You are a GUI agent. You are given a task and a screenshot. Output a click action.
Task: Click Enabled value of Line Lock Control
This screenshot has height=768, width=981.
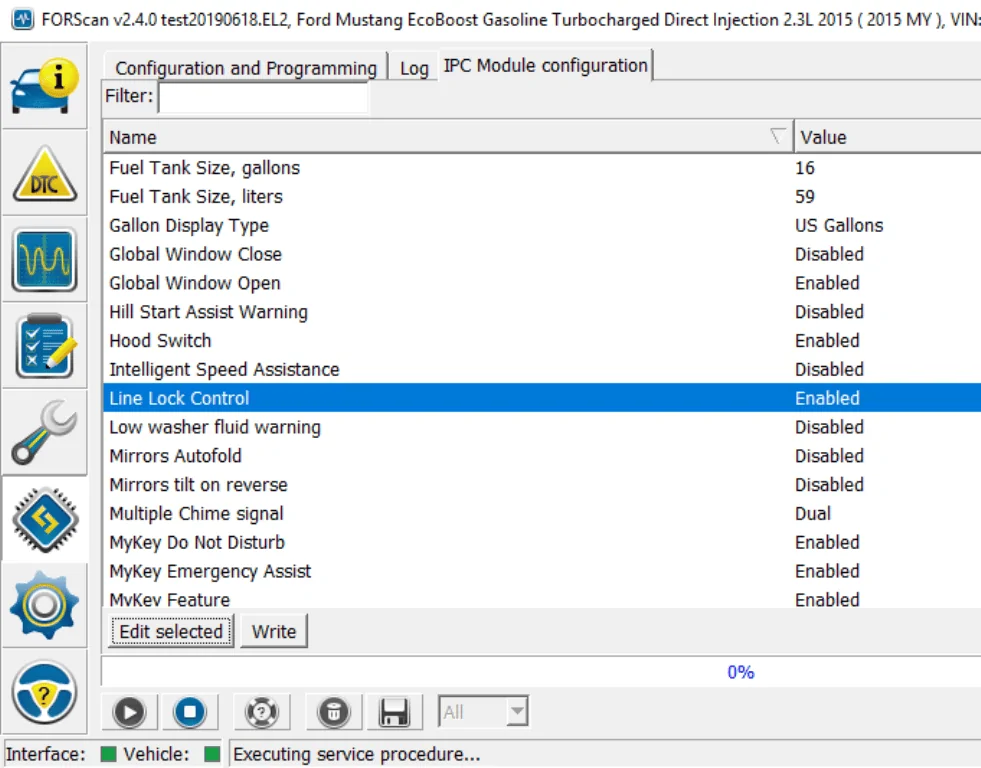tap(827, 398)
